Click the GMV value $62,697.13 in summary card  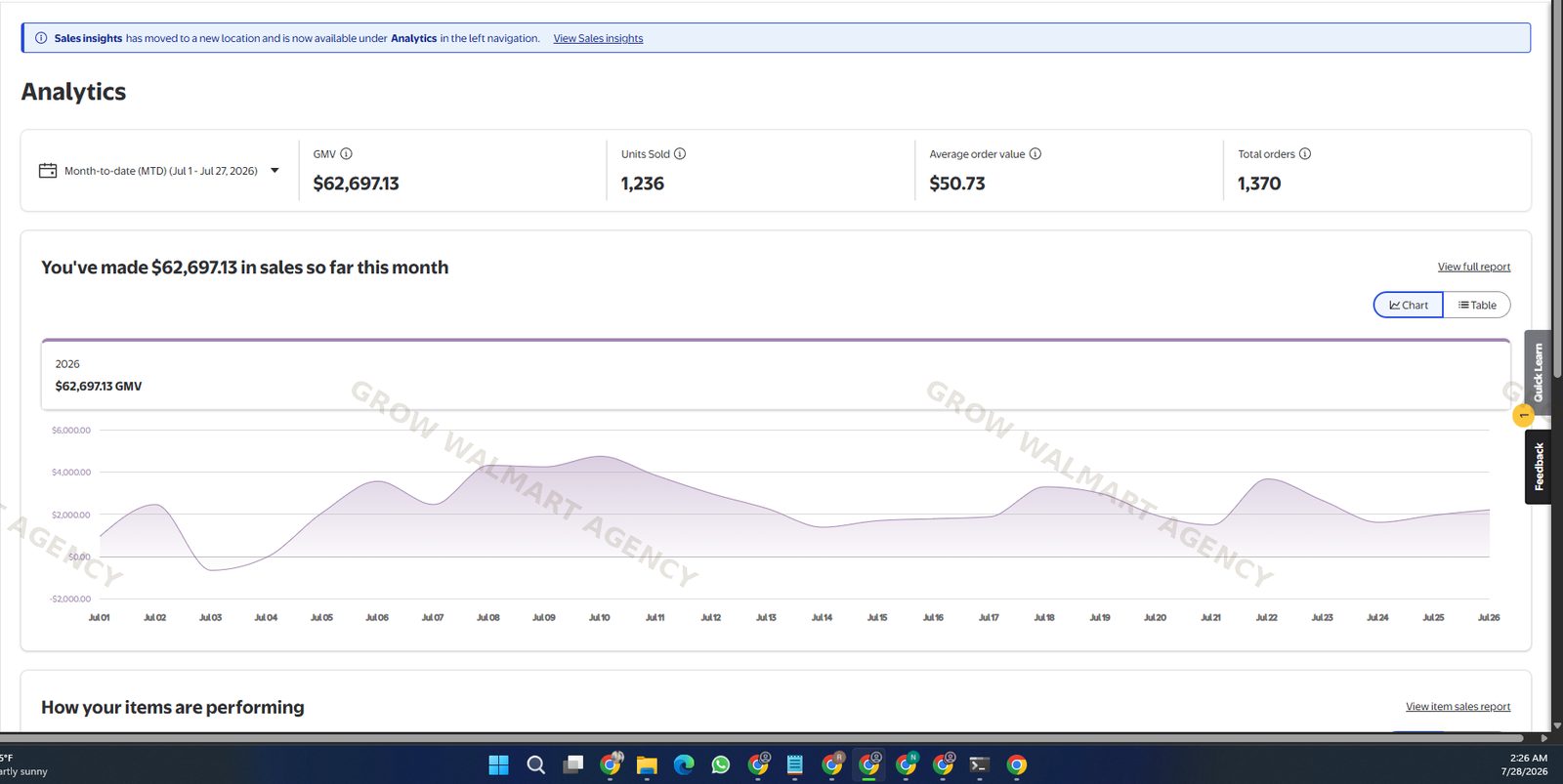click(356, 184)
